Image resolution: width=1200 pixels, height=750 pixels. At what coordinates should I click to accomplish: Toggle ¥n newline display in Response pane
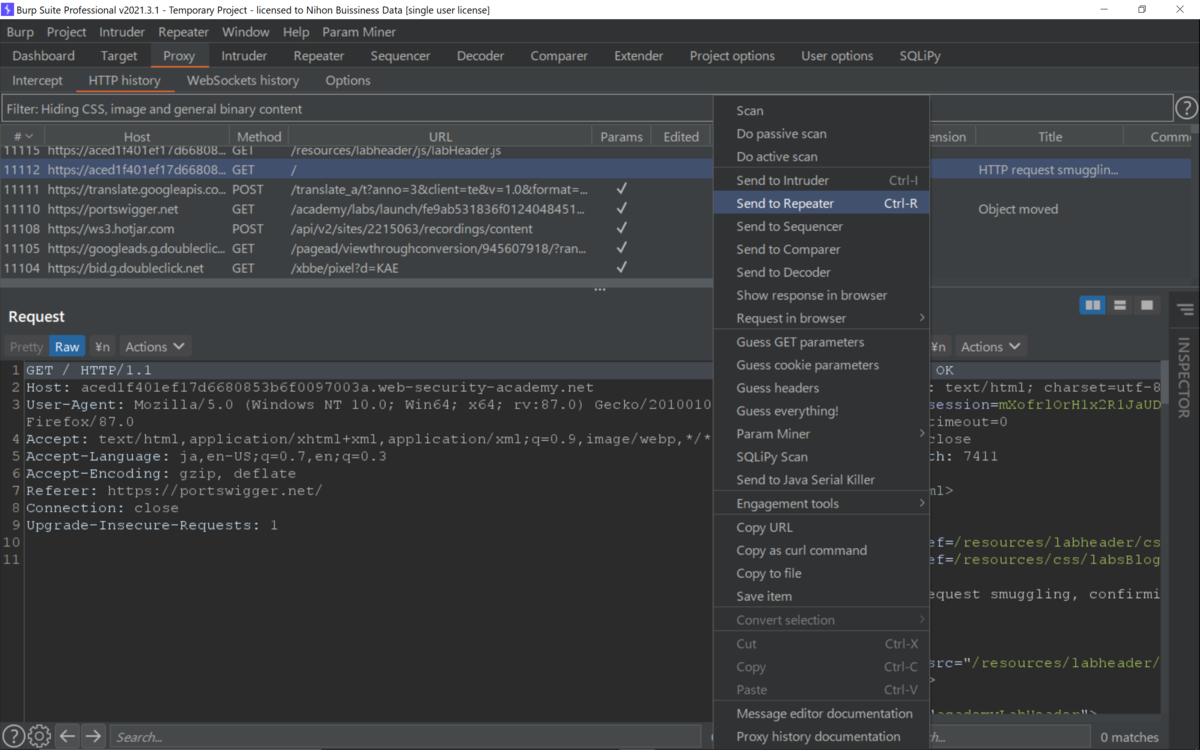(938, 347)
